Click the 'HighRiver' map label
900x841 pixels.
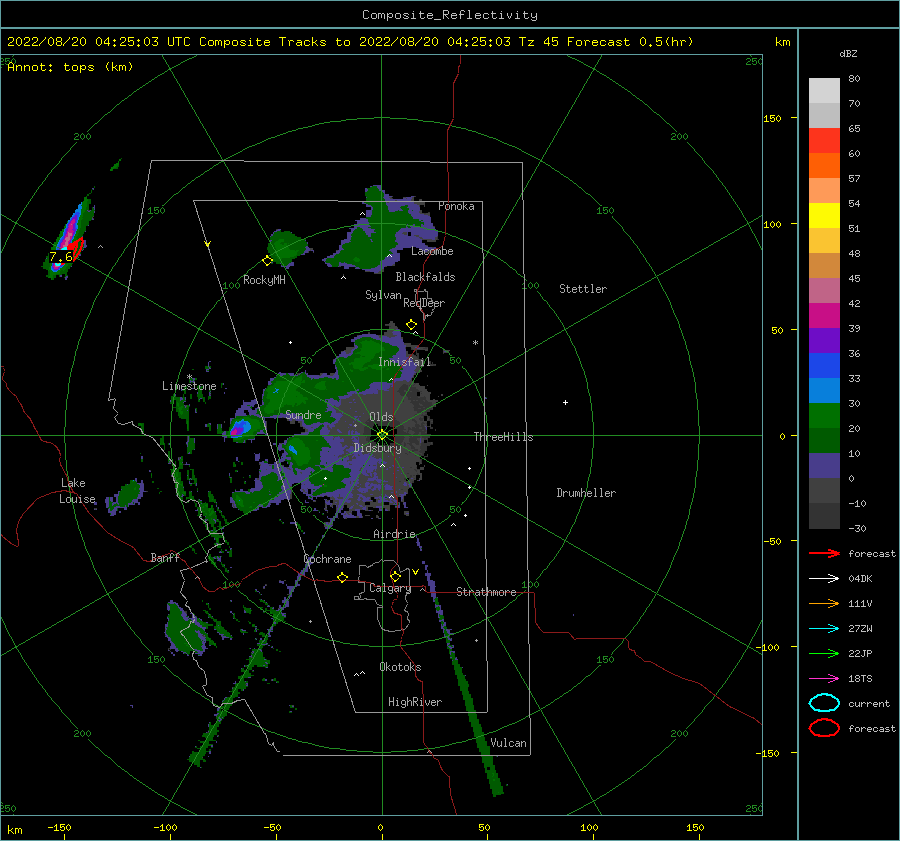[x=415, y=702]
